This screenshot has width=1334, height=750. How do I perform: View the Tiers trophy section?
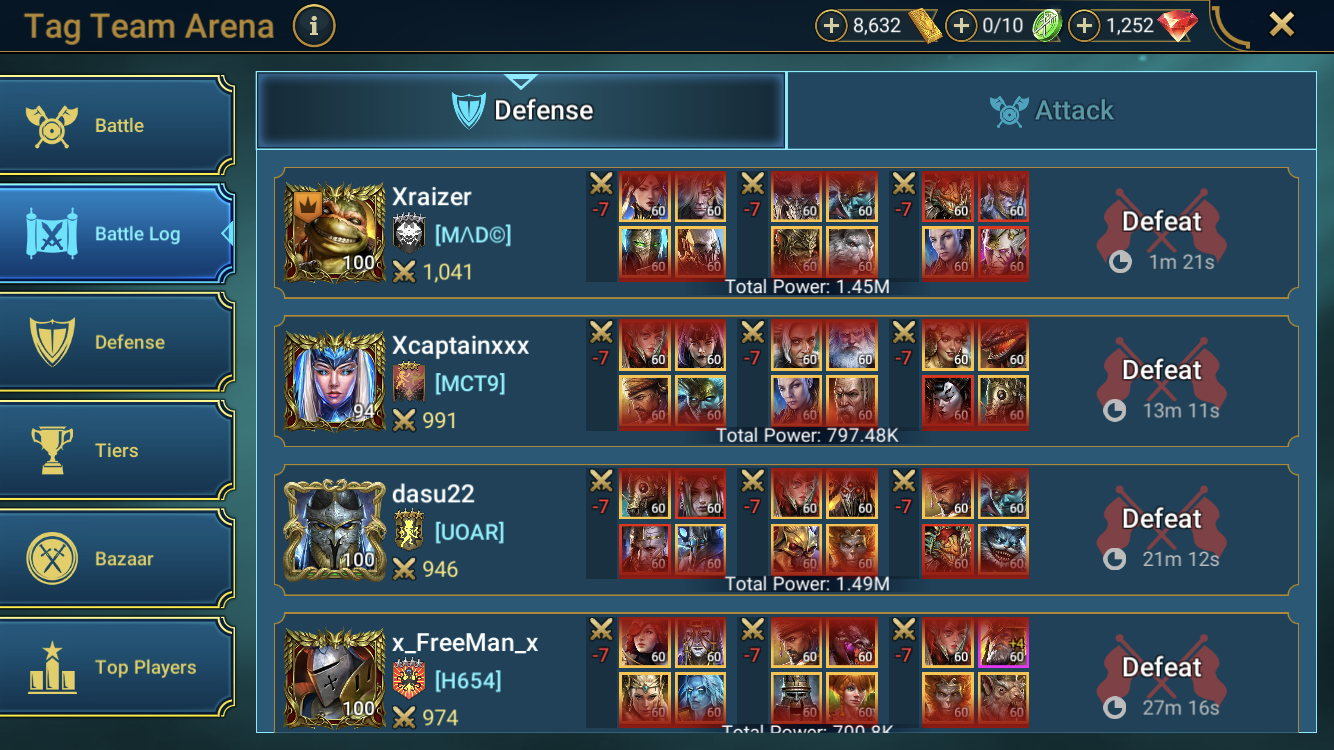coord(116,450)
